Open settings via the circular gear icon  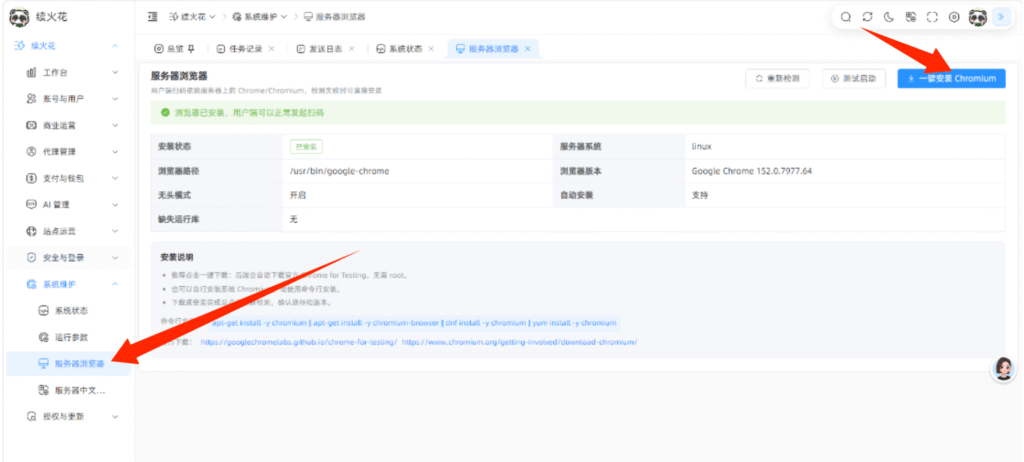click(x=953, y=18)
